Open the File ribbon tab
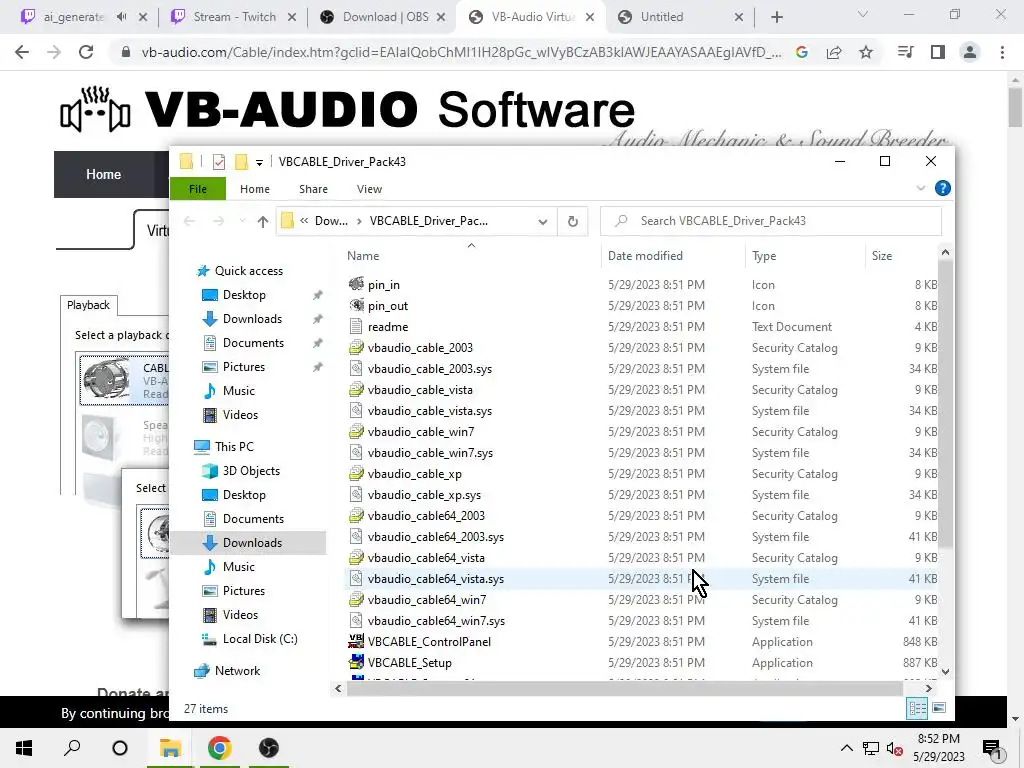The width and height of the screenshot is (1024, 768). click(198, 189)
